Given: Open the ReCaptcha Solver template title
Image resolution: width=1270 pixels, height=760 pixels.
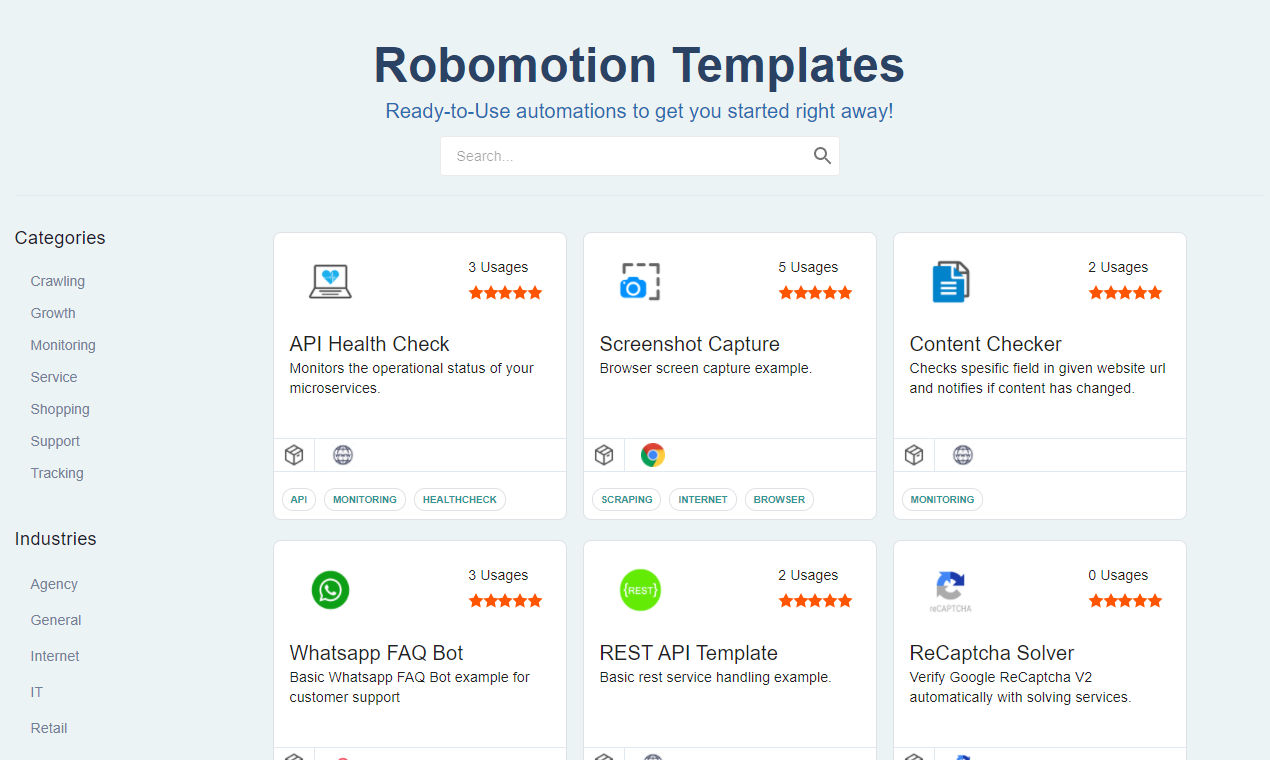Looking at the screenshot, I should click(992, 653).
